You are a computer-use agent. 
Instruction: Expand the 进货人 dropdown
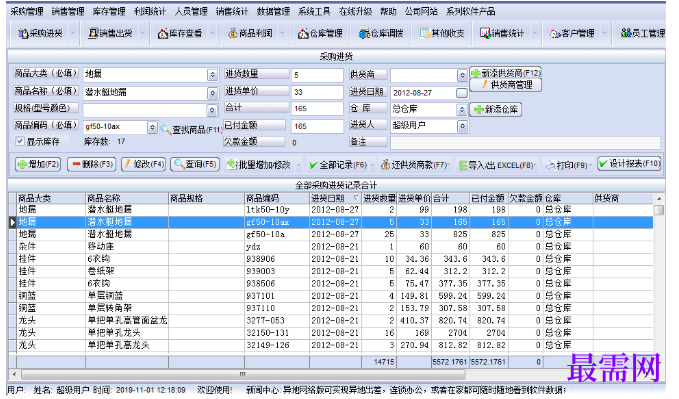(462, 126)
